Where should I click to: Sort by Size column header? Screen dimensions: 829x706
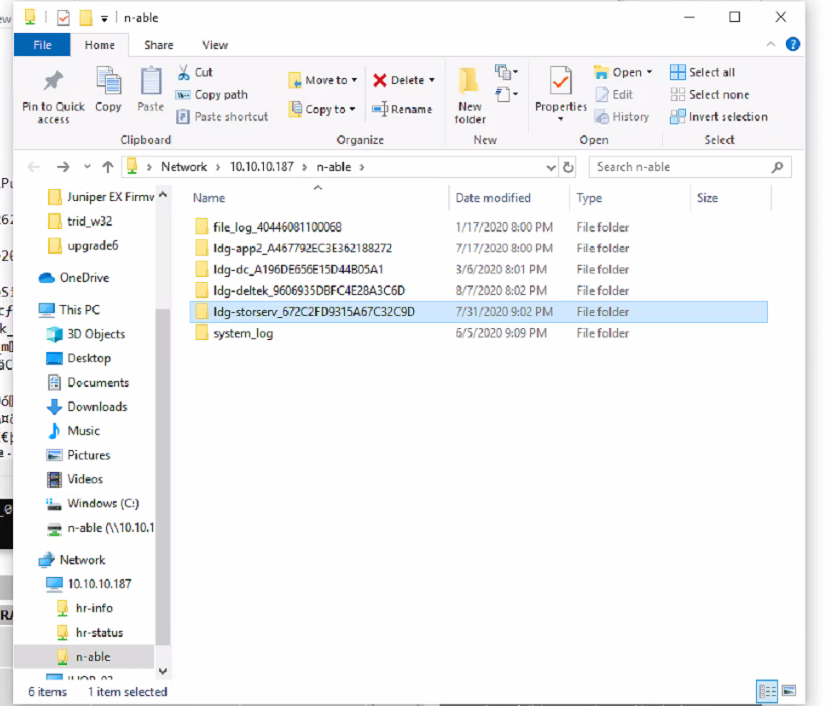click(x=707, y=198)
